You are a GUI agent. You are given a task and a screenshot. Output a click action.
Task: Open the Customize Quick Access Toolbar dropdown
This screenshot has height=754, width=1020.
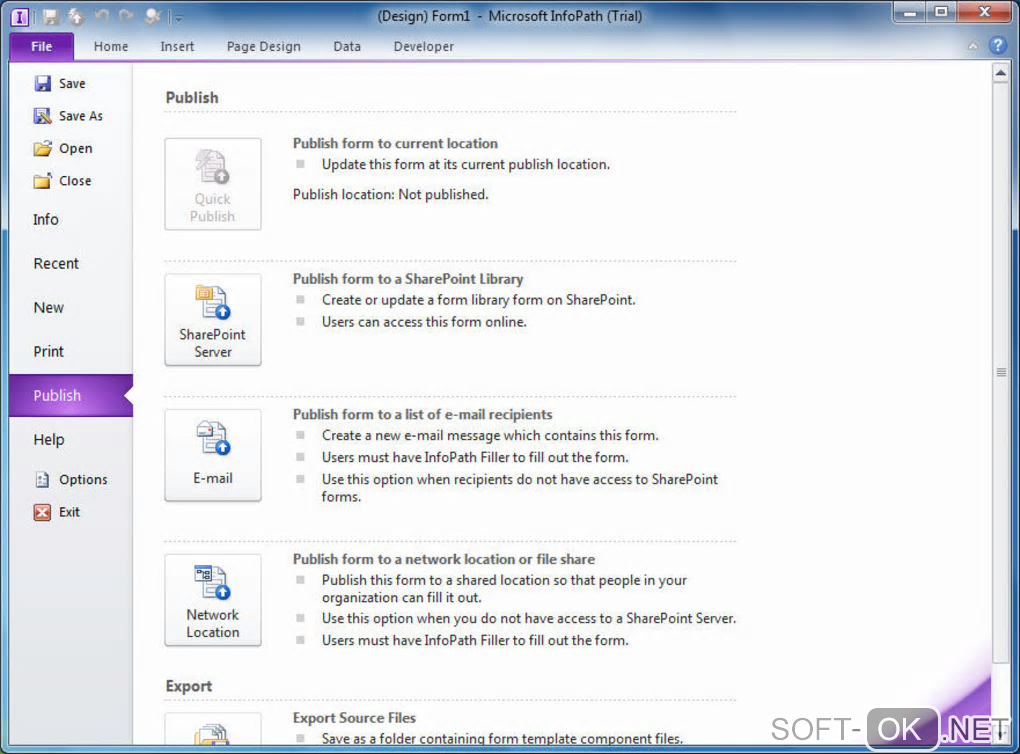178,18
